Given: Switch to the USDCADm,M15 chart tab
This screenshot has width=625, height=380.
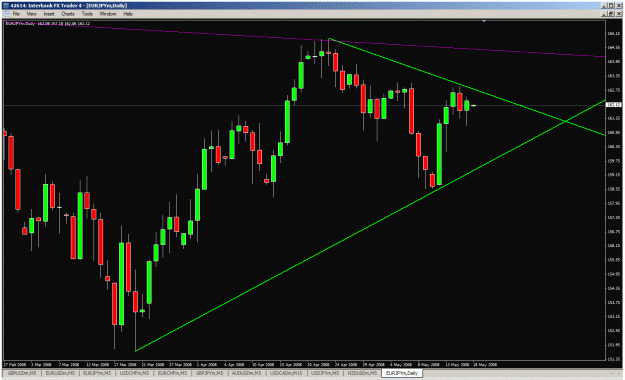Looking at the screenshot, I should tap(286, 373).
